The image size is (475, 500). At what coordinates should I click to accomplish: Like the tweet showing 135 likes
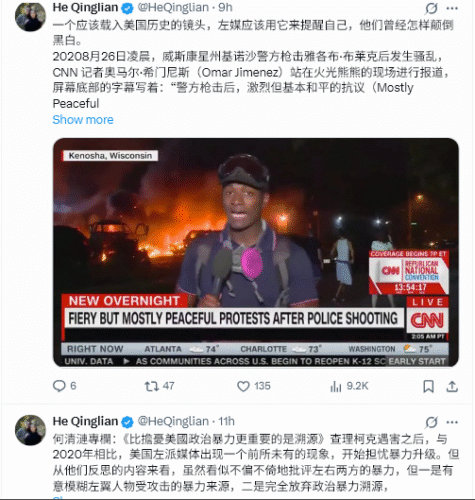[243, 386]
